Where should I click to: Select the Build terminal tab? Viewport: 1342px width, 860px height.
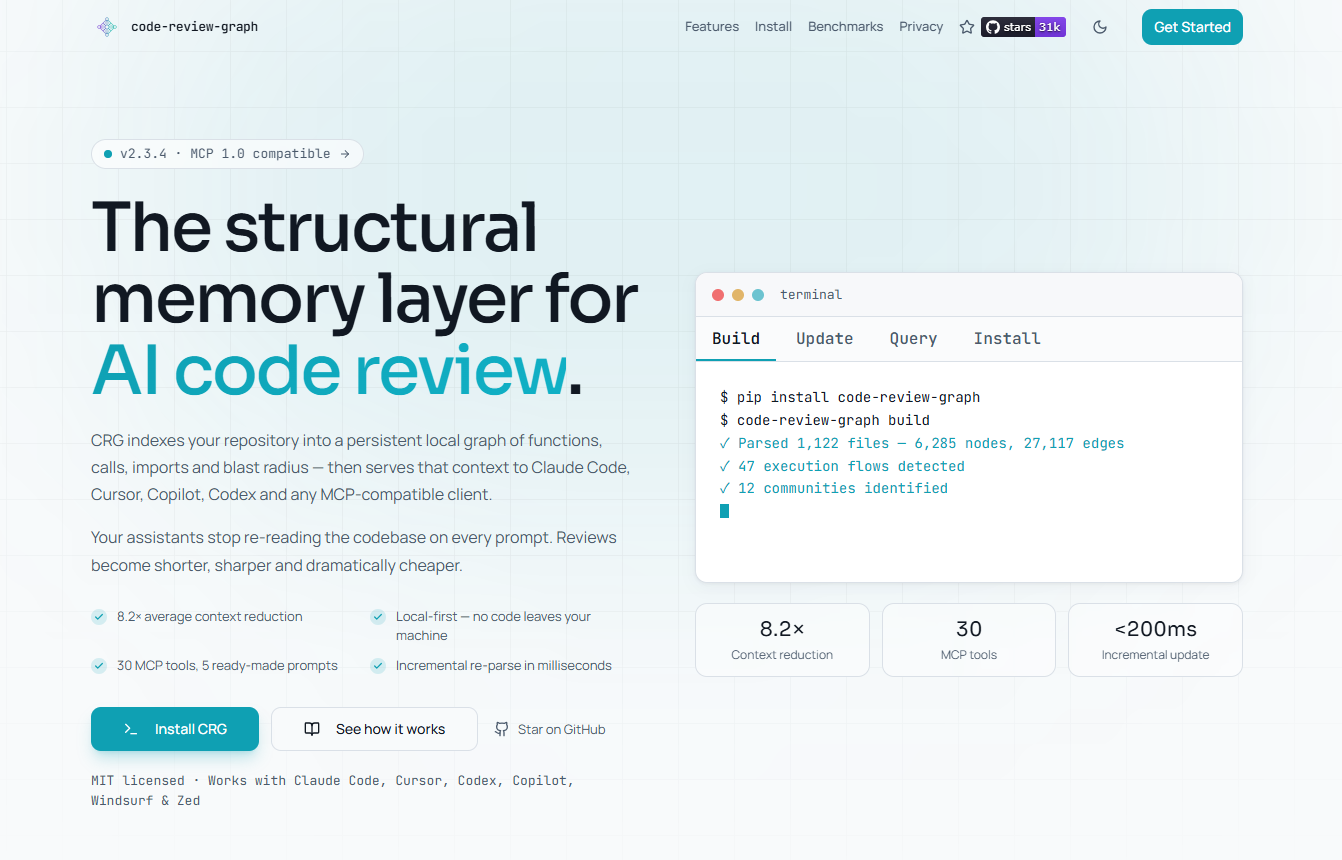point(736,339)
